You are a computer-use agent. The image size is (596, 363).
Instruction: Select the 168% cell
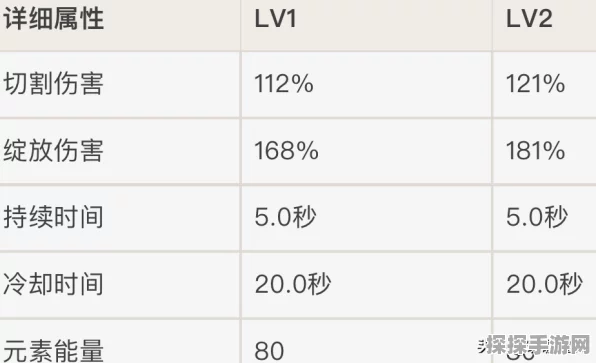(x=286, y=151)
